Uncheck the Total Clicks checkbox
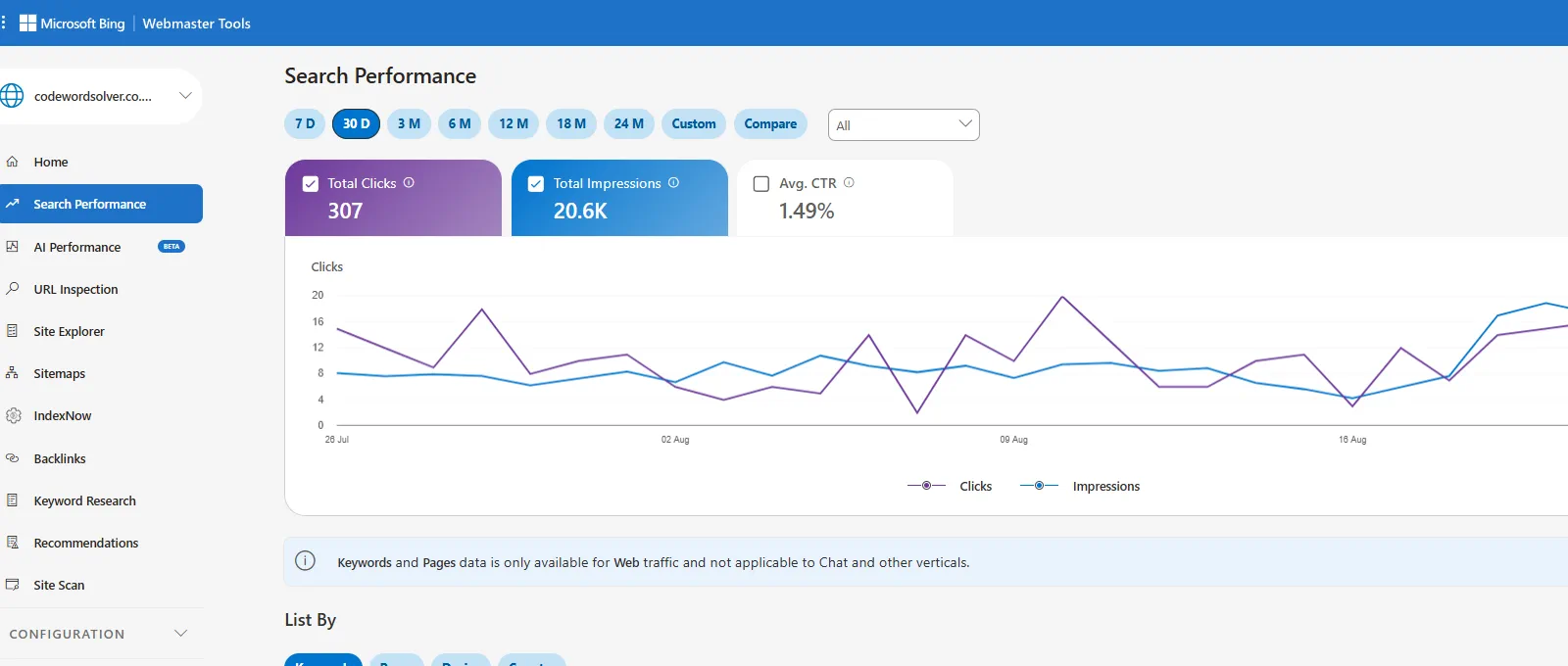The image size is (1568, 666). point(311,183)
